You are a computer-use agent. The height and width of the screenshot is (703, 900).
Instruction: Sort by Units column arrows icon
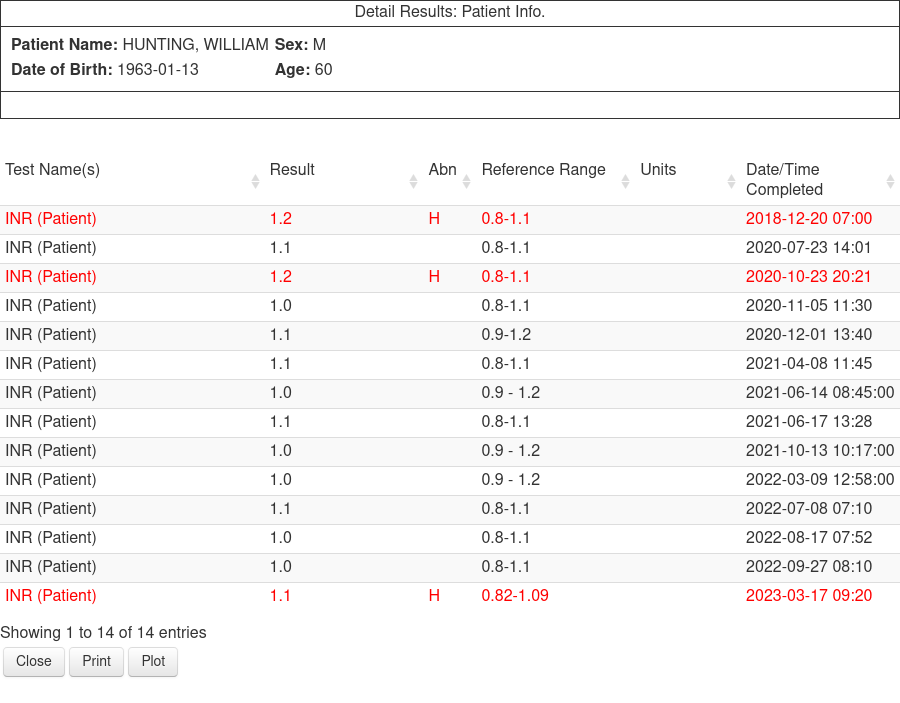pos(731,182)
